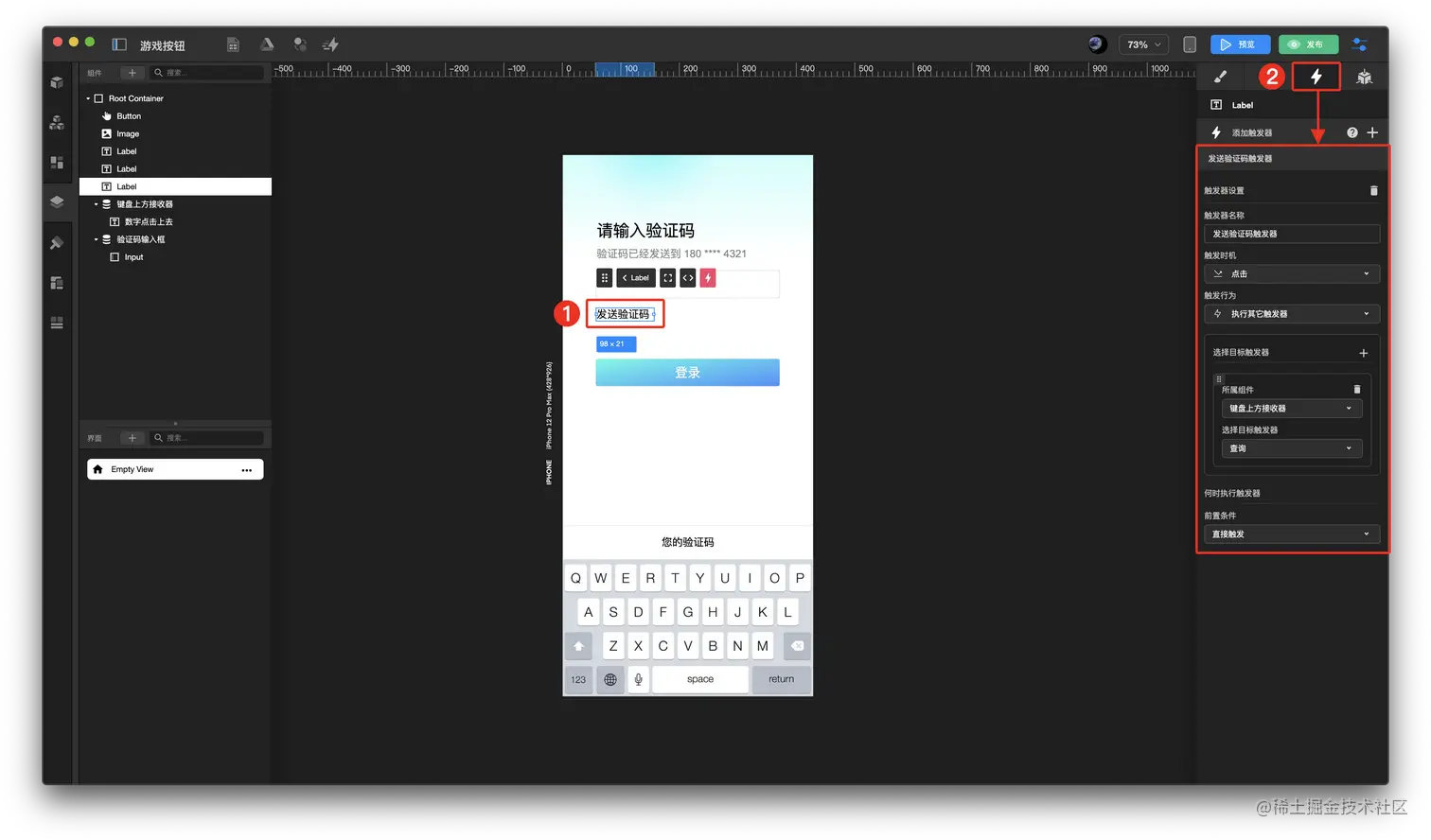The image size is (1431, 840).
Task: Open the sidebar icon below paint roller
Action: pos(57,283)
